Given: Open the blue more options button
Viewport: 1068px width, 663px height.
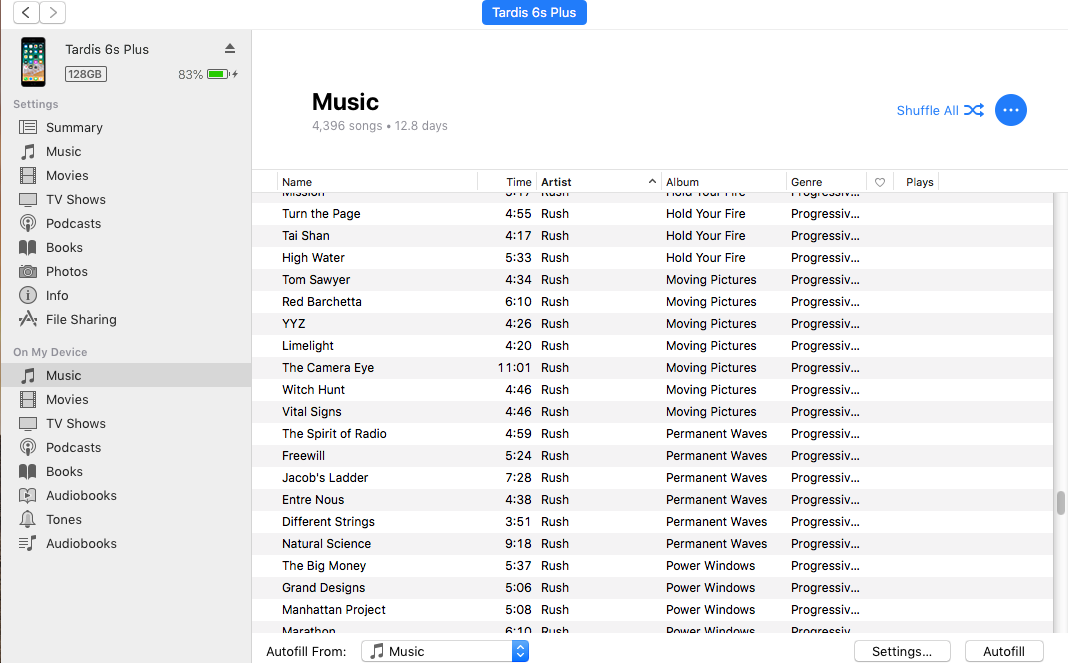Looking at the screenshot, I should 1011,110.
